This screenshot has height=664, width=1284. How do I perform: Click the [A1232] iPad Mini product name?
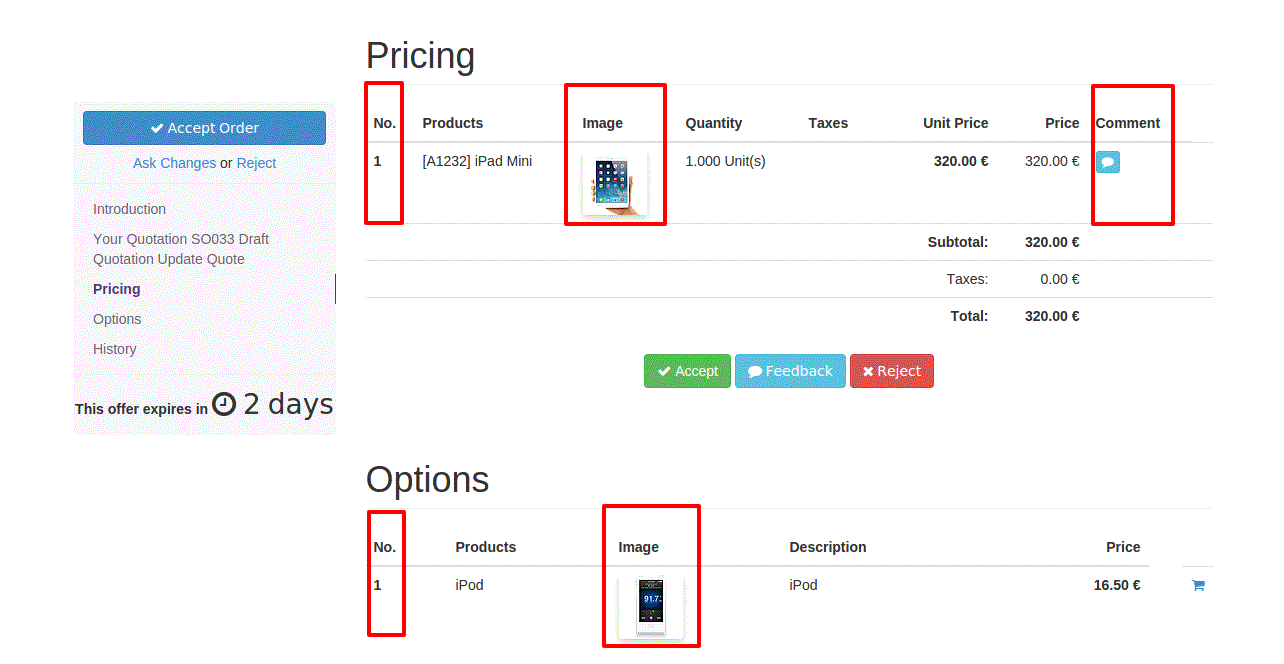(x=477, y=161)
